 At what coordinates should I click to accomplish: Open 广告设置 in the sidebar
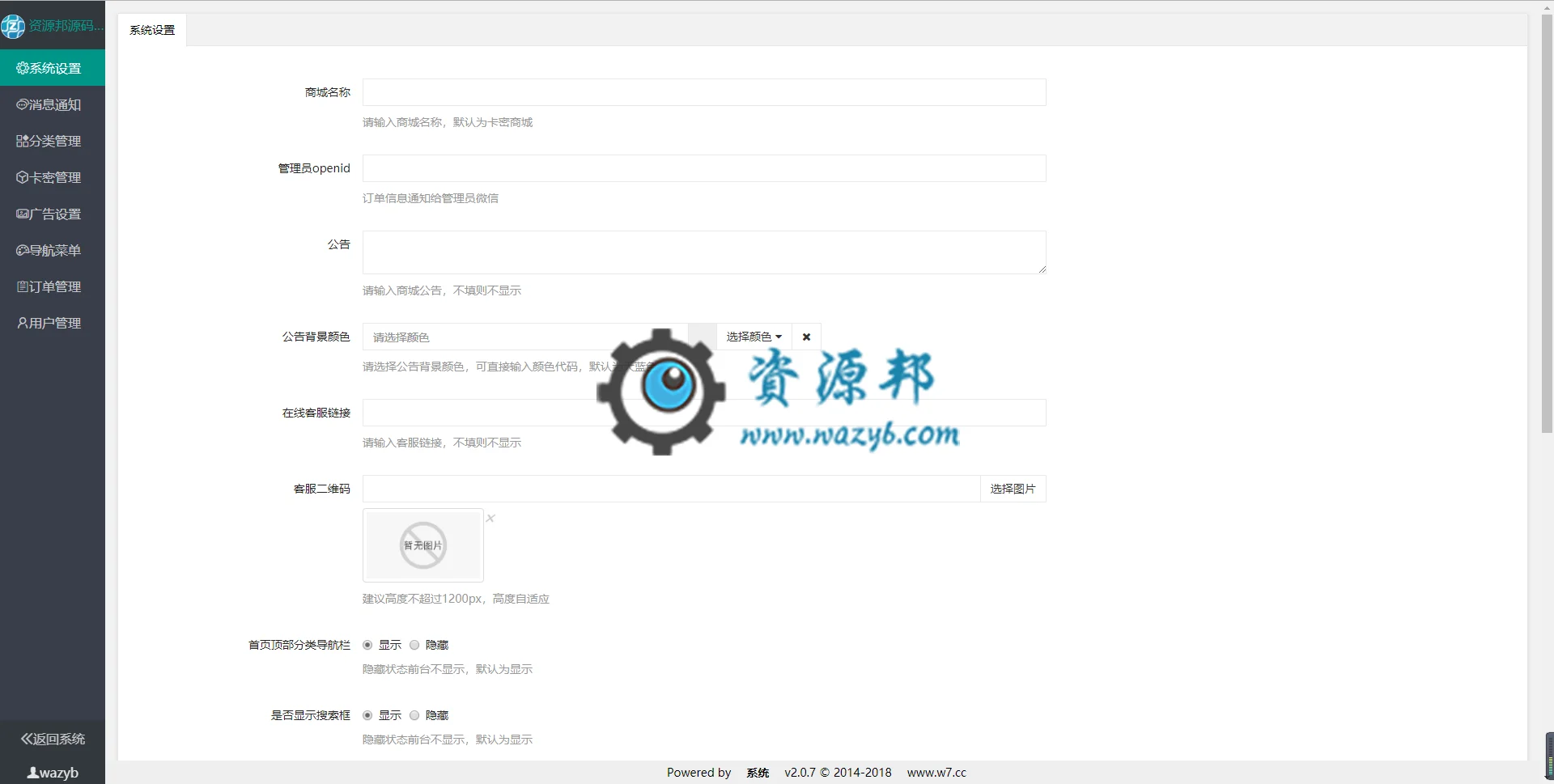pos(53,214)
